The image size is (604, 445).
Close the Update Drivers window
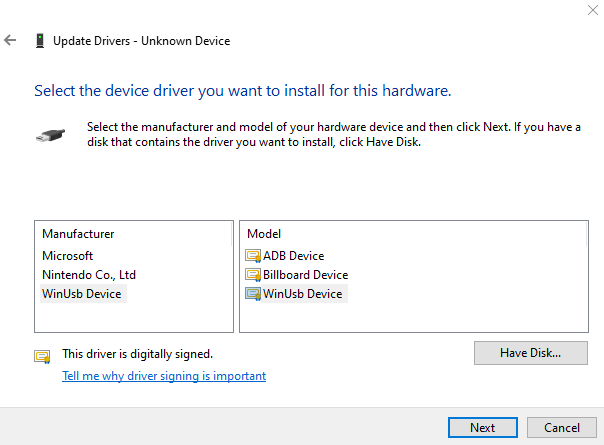click(593, 10)
